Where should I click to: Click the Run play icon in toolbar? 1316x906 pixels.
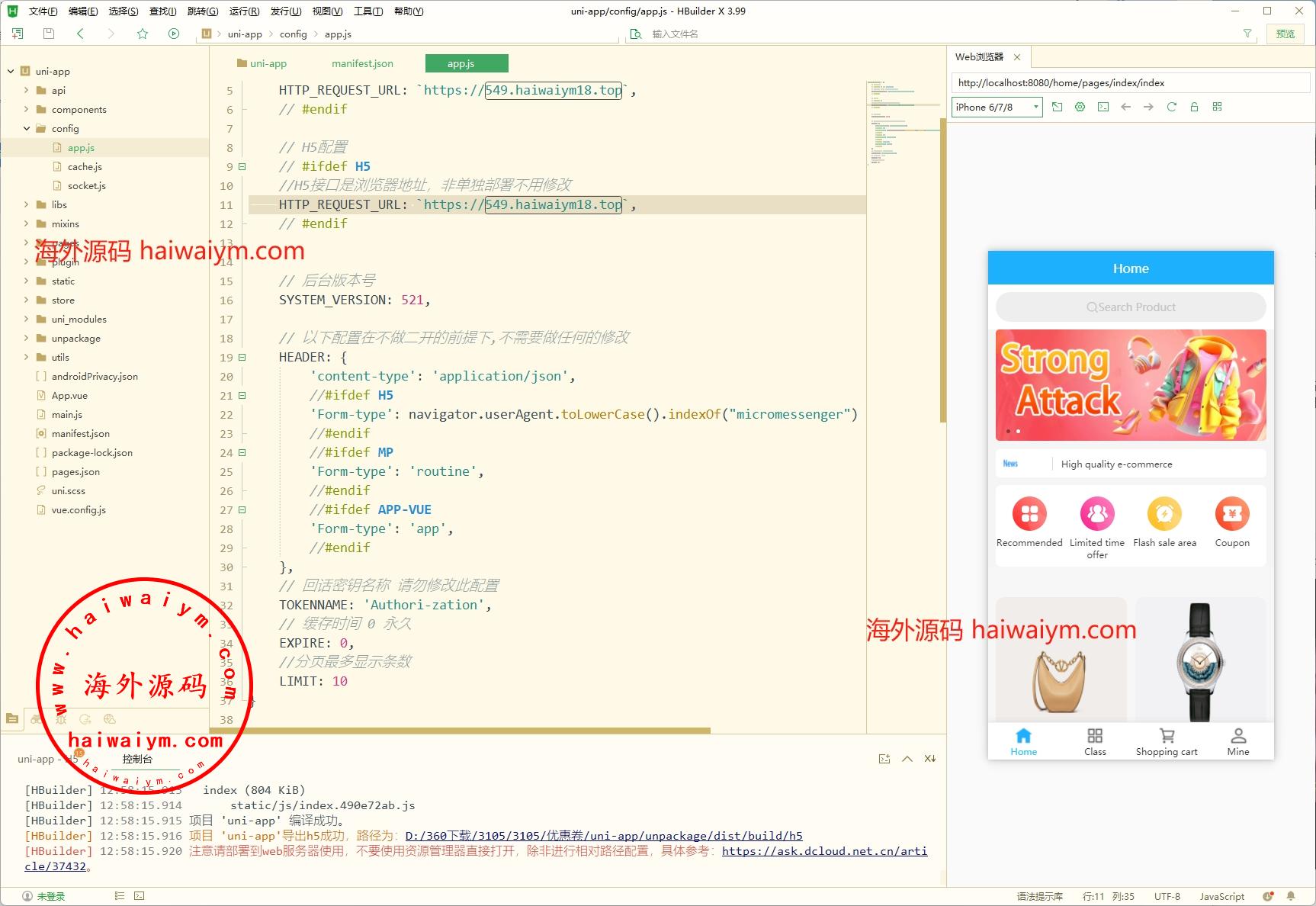click(174, 34)
